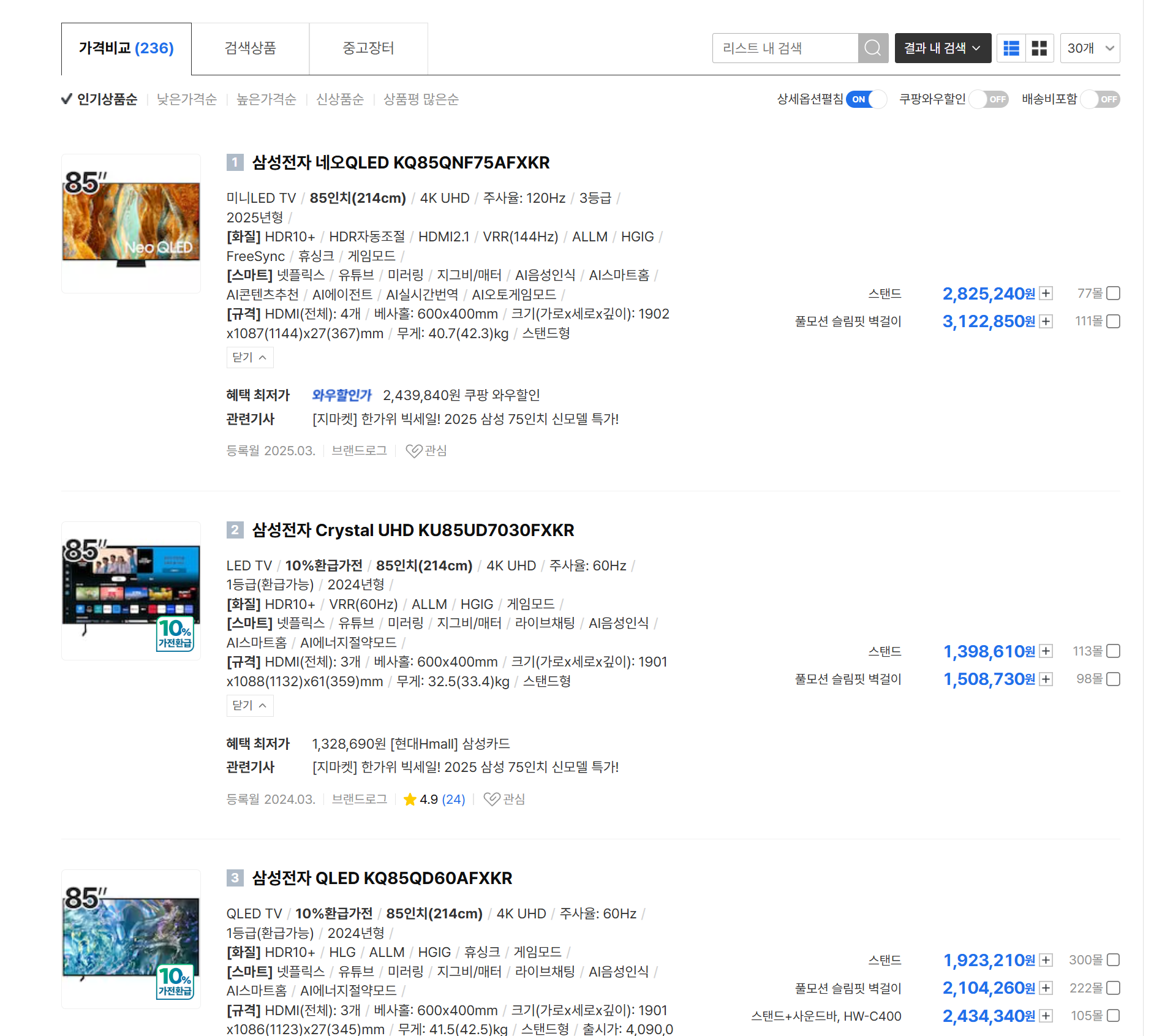Open 삼성전자 QLED KQ85QD60AFXKR product title
The height and width of the screenshot is (1036, 1162).
coord(382,878)
